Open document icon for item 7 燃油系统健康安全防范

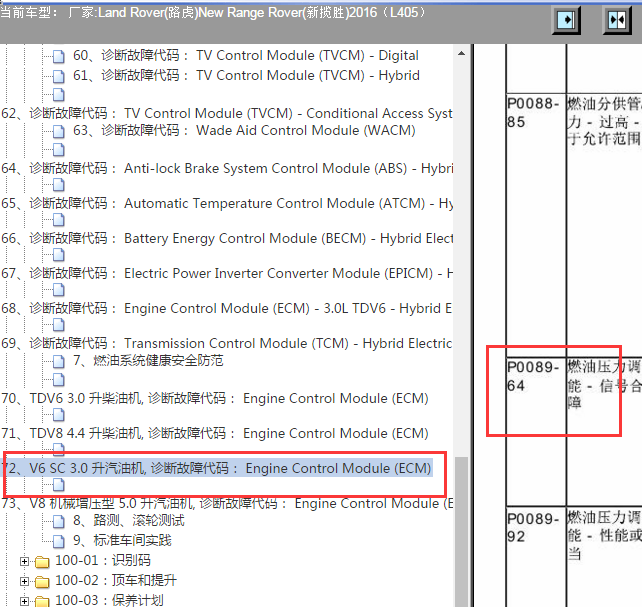[59, 361]
